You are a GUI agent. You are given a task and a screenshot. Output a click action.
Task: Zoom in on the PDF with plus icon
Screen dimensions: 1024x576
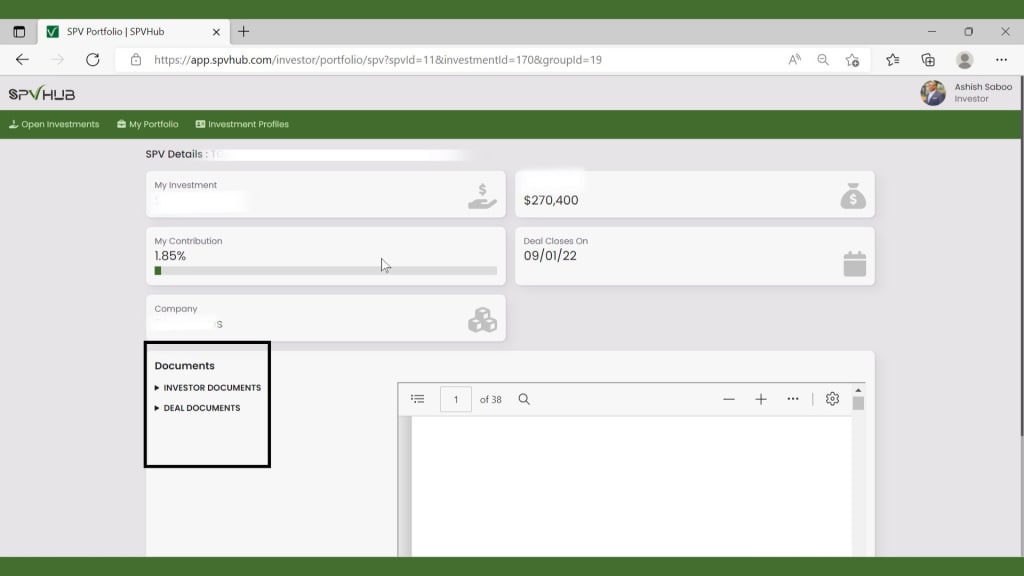click(761, 398)
